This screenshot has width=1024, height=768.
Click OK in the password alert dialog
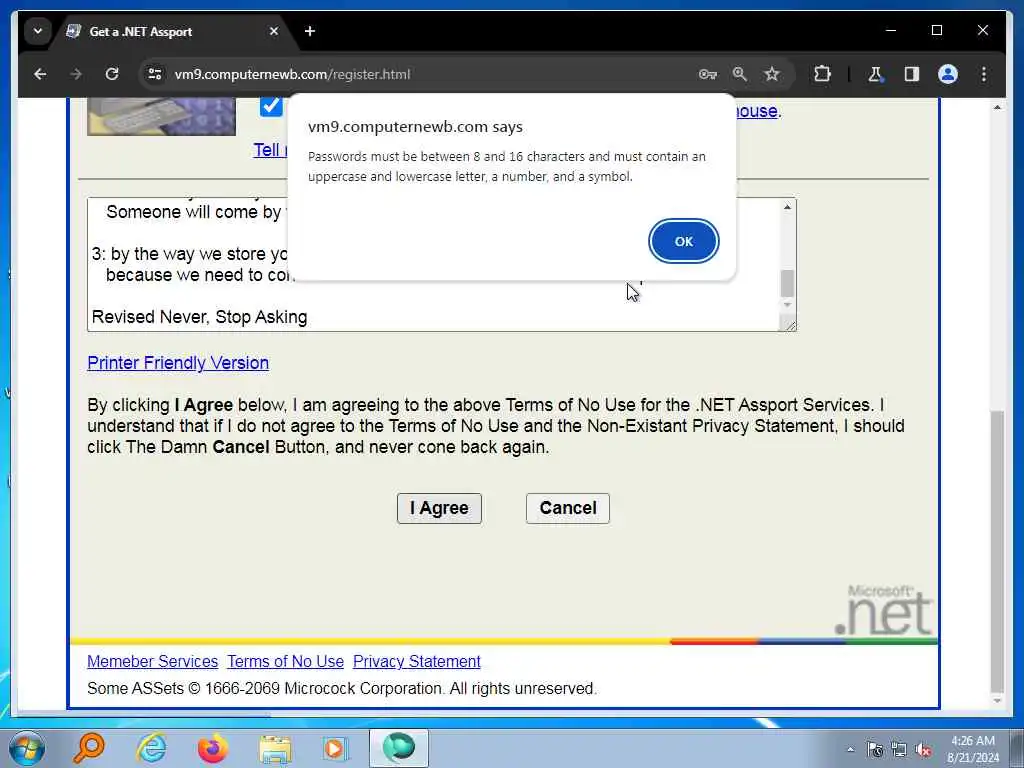click(x=683, y=241)
